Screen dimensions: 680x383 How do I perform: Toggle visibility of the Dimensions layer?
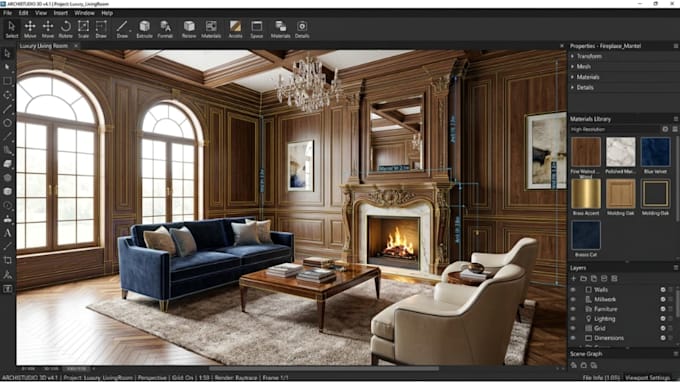tap(573, 338)
